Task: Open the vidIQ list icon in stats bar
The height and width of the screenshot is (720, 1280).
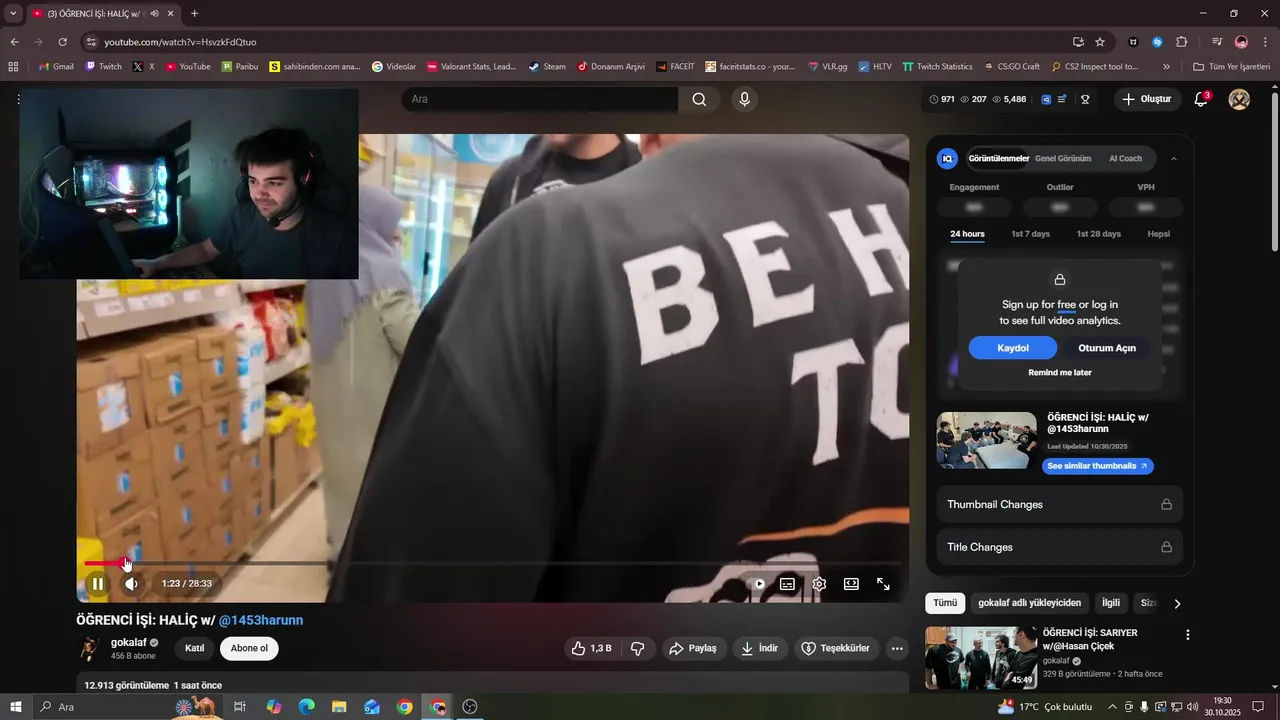Action: [x=1061, y=99]
